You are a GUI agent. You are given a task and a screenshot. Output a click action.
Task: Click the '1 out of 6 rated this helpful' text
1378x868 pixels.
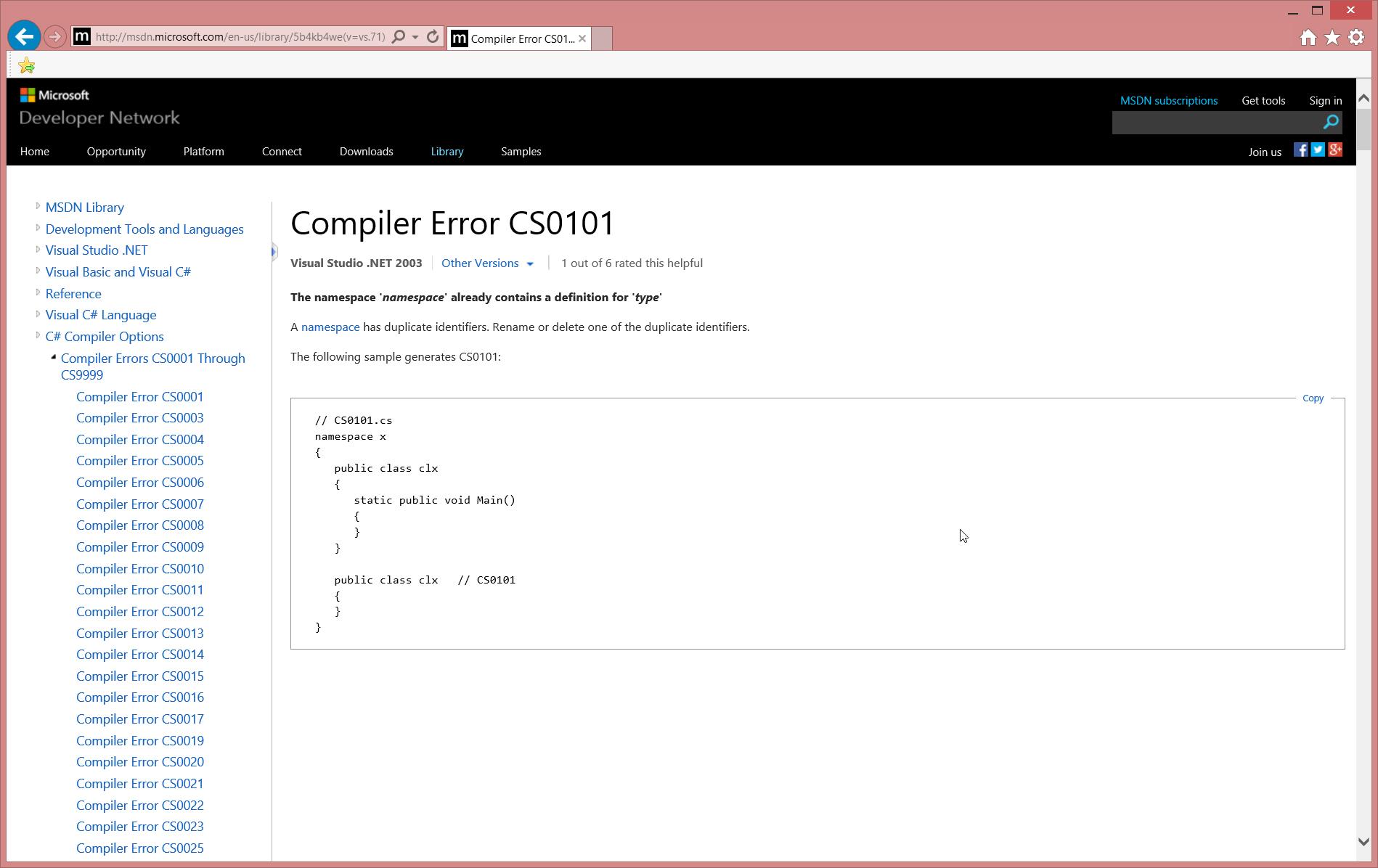tap(632, 263)
